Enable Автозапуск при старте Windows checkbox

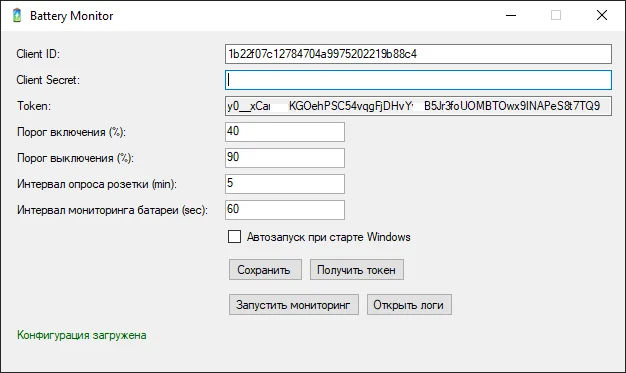[x=234, y=236]
